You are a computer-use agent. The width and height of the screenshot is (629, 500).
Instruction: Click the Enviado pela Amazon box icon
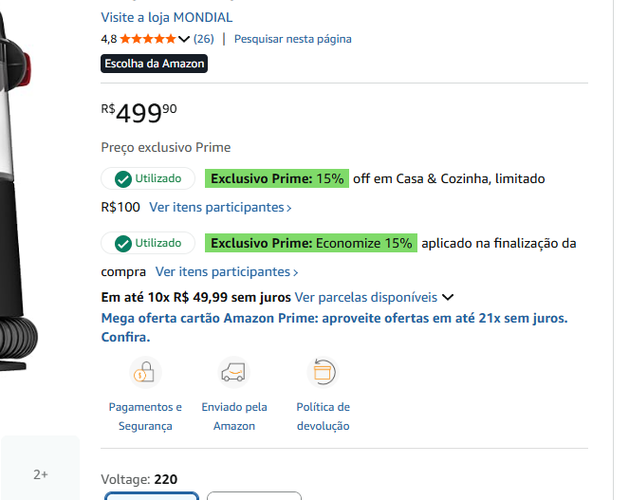(234, 373)
